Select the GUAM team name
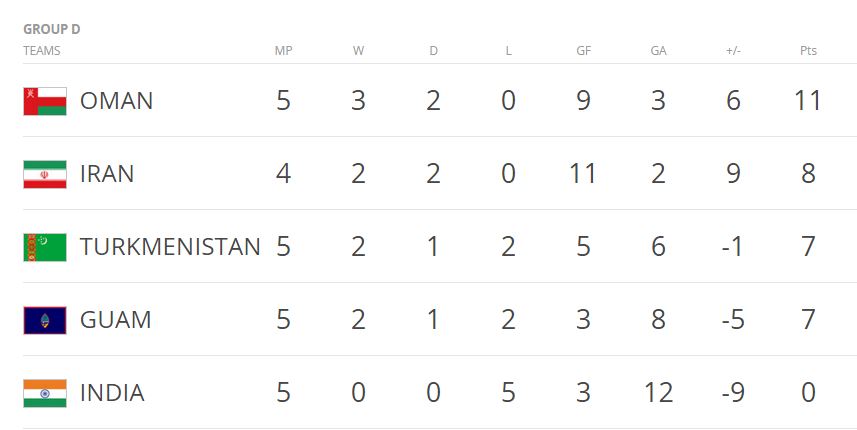Image resolution: width=857 pixels, height=430 pixels. pyautogui.click(x=115, y=320)
